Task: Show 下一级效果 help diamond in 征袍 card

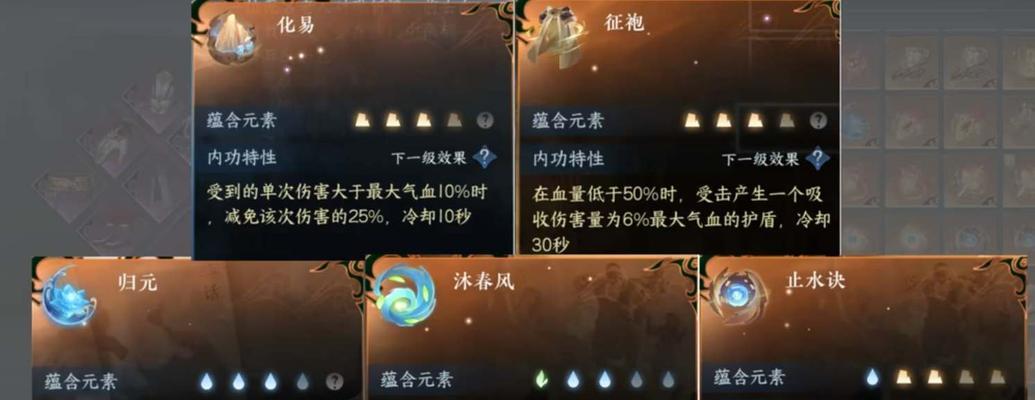Action: [x=817, y=158]
